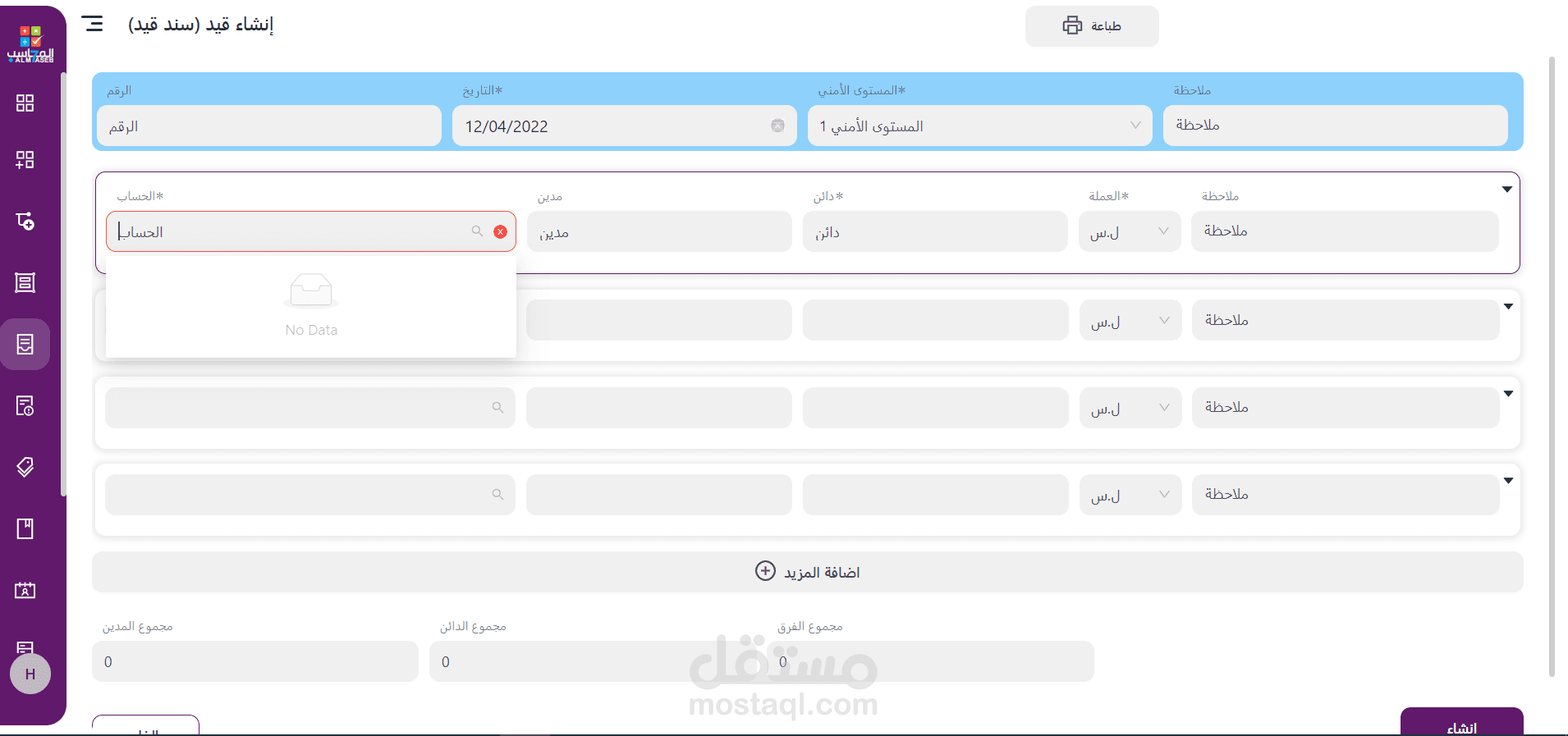Click the page title إنشاء قيد (سند قيد)
This screenshot has width=1568, height=736.
tap(200, 25)
